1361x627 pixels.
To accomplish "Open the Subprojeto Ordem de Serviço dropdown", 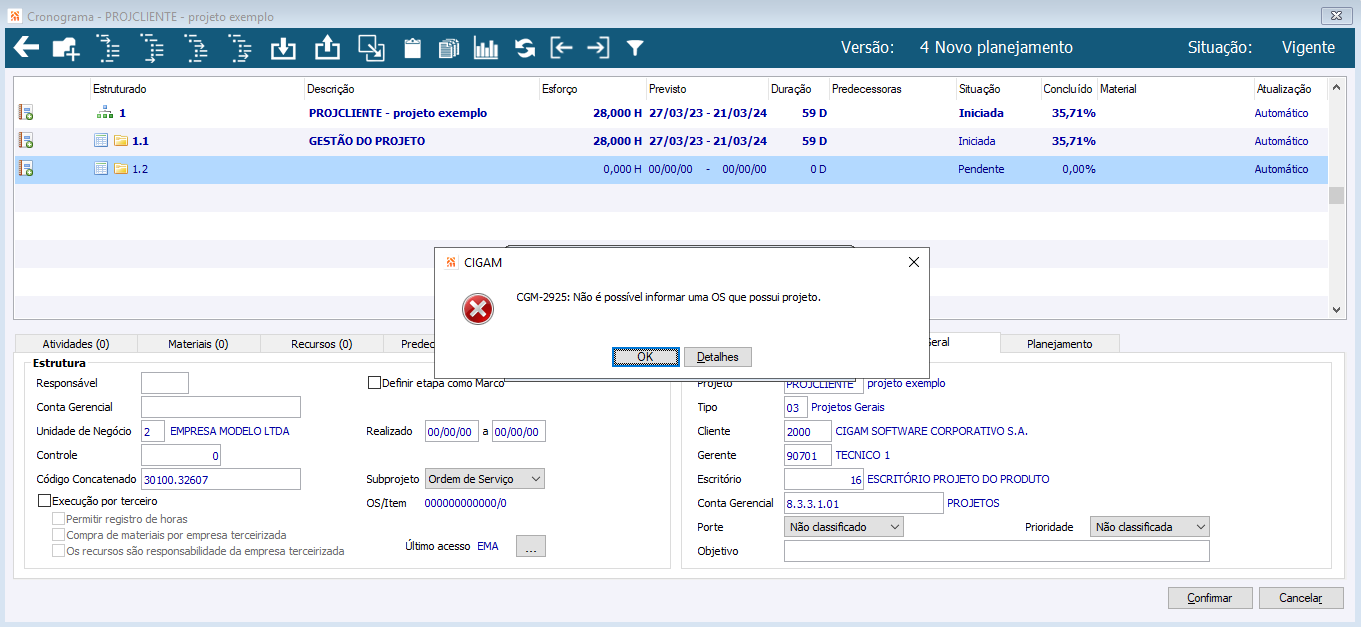I will click(485, 479).
